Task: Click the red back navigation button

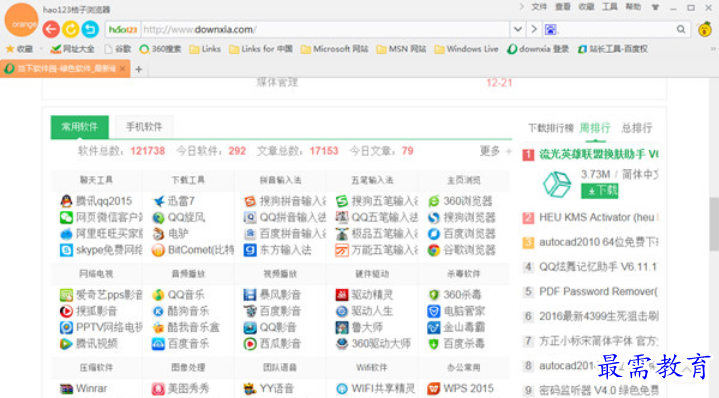Action: 51,29
